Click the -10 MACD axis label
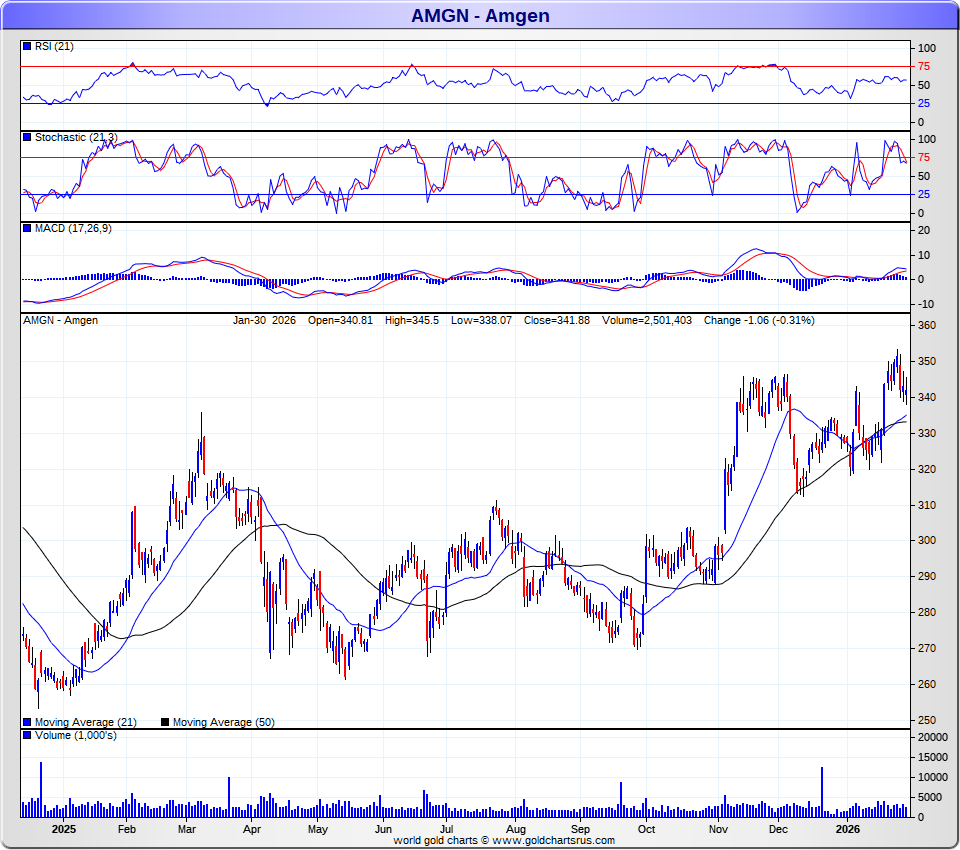The height and width of the screenshot is (850, 960). point(926,304)
